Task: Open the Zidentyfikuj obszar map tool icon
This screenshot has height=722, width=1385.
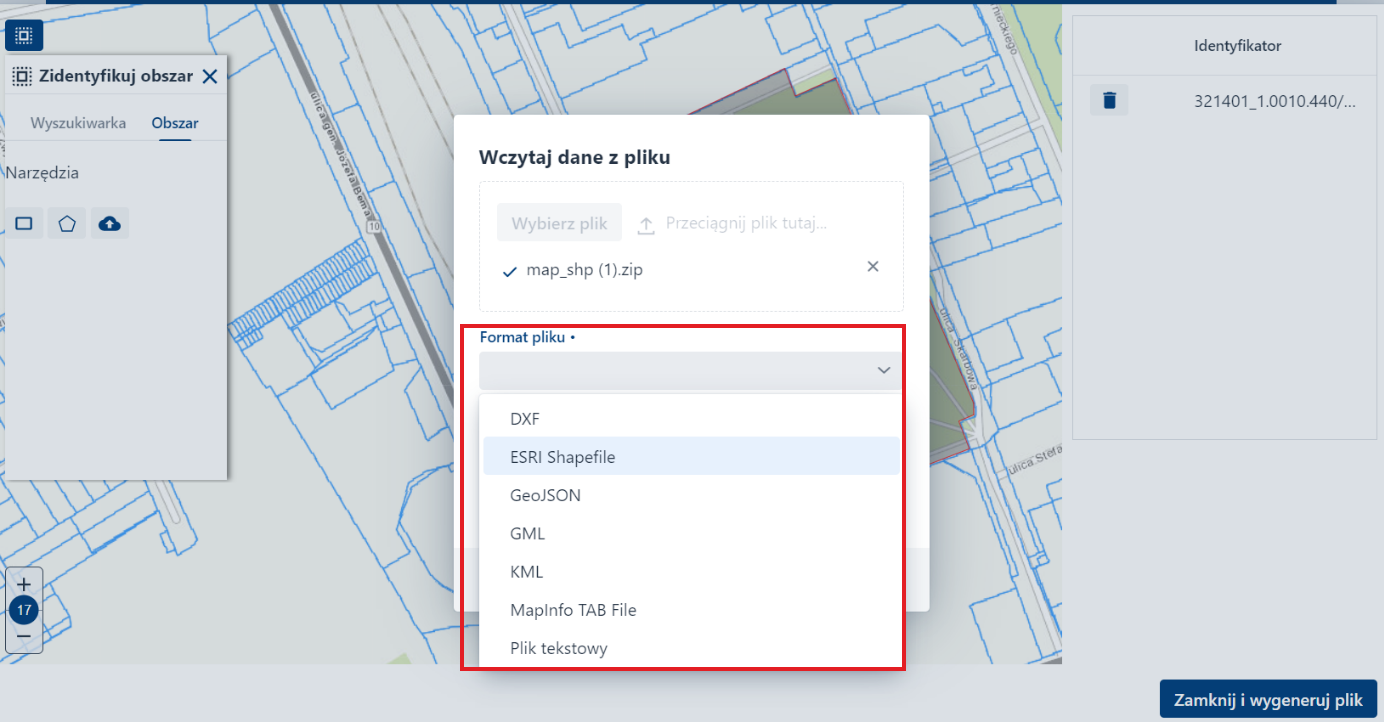Action: [x=23, y=35]
